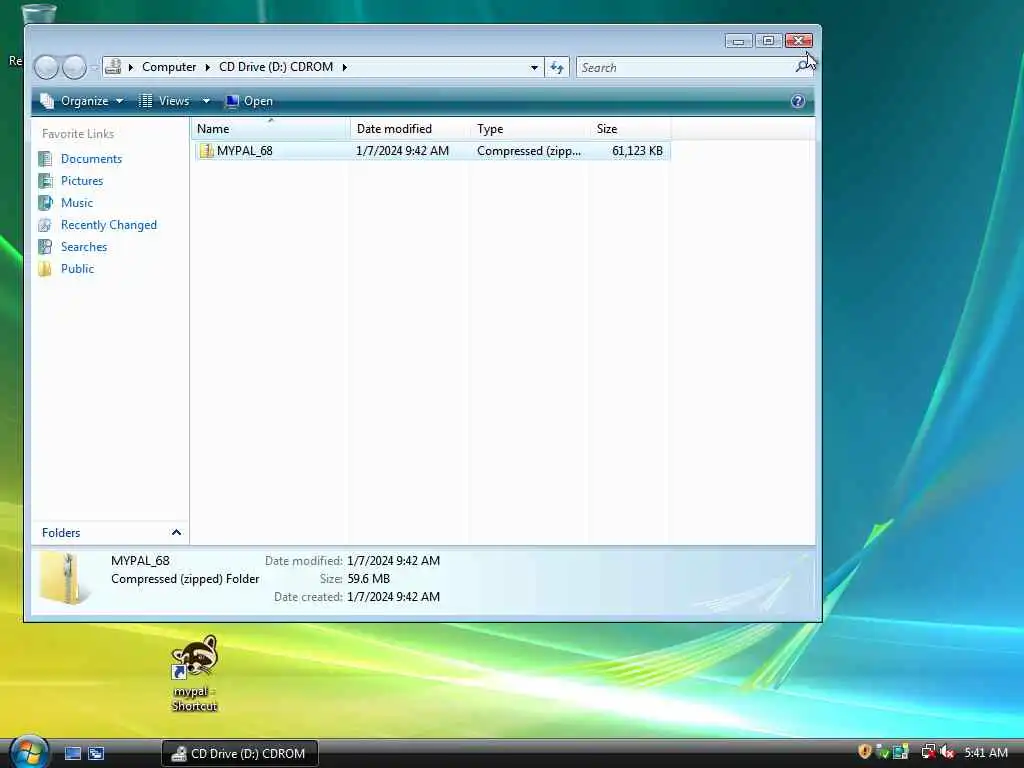Image resolution: width=1024 pixels, height=768 pixels.
Task: Sort by the Name column header
Action: point(270,129)
